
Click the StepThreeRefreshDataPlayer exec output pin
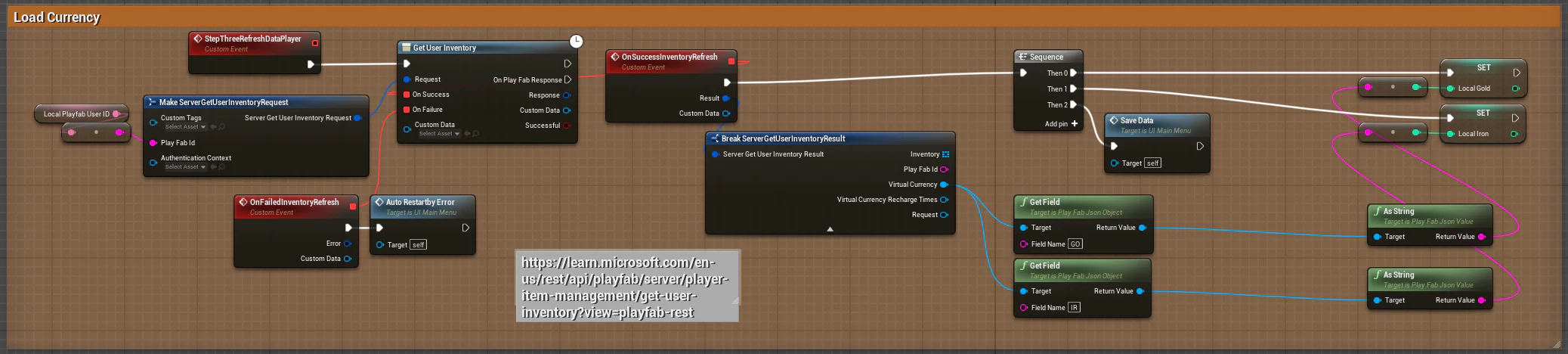(x=311, y=64)
